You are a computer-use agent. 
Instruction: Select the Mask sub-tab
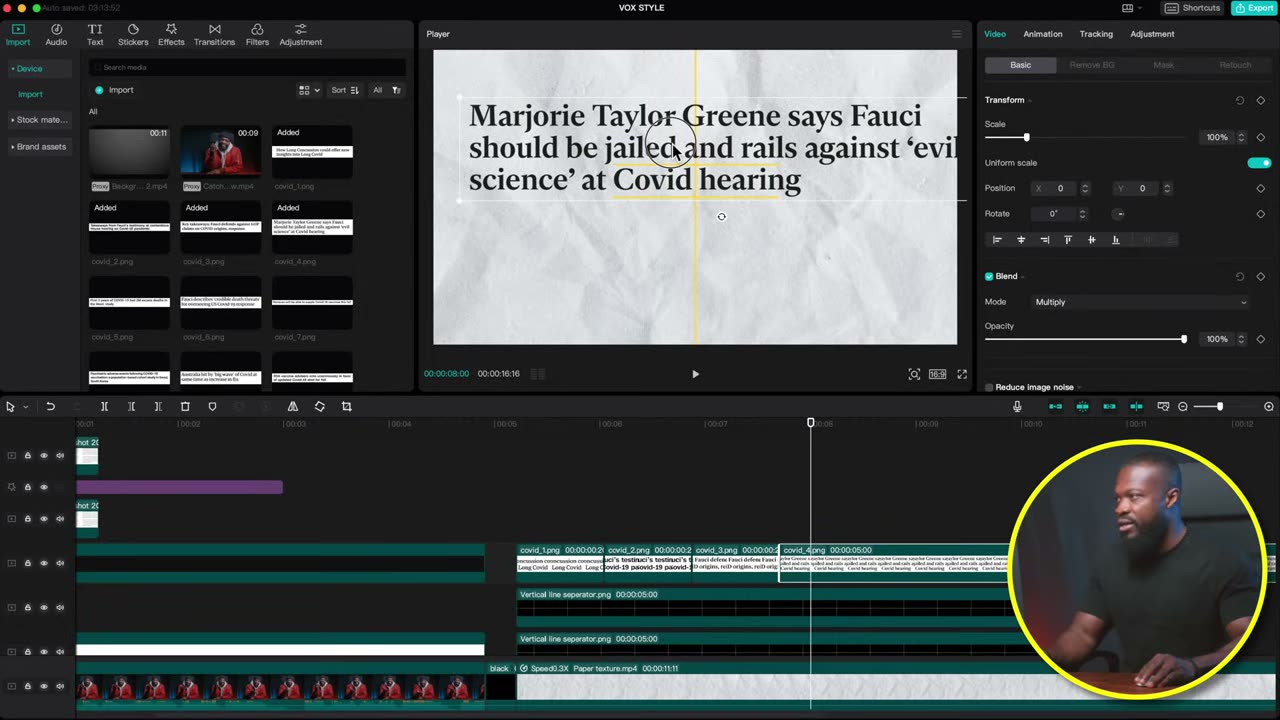1164,65
